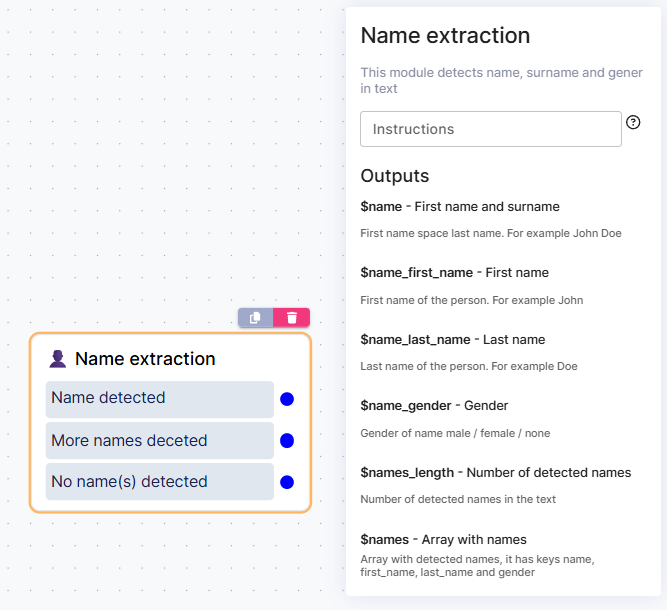This screenshot has height=610, width=667.
Task: Select the No name(s) detected output row
Action: pos(159,481)
